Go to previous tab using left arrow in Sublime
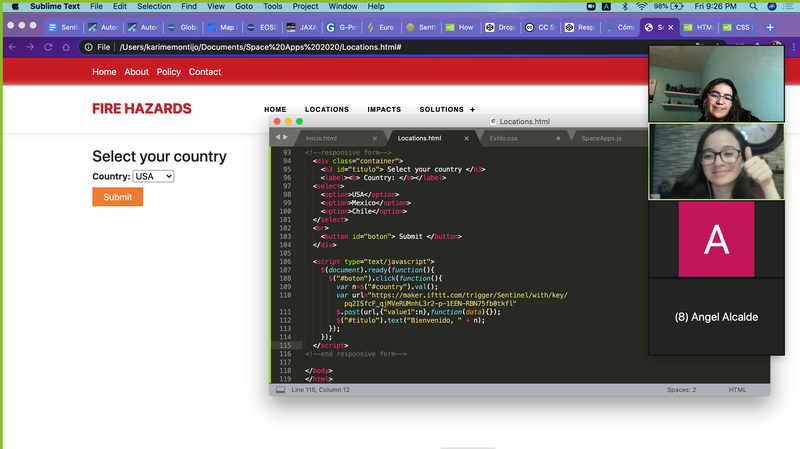The image size is (800, 449). coord(277,137)
